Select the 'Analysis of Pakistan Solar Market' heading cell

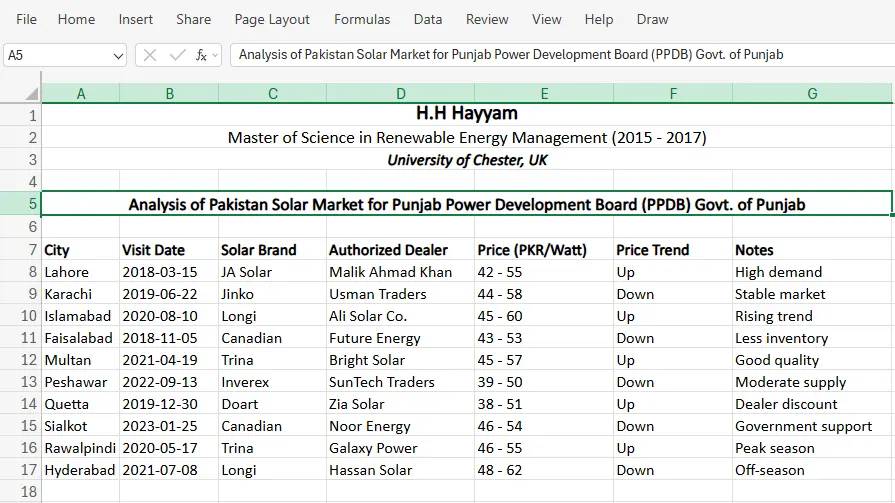point(467,204)
